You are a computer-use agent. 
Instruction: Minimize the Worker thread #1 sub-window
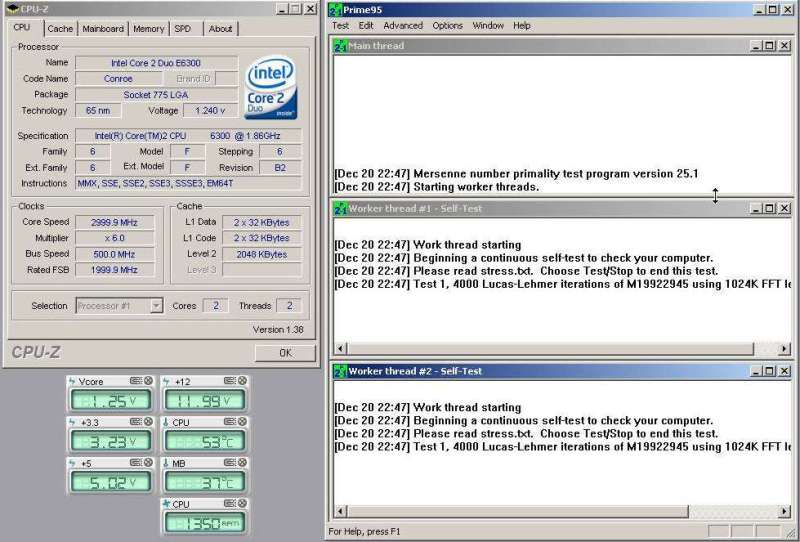coord(757,208)
